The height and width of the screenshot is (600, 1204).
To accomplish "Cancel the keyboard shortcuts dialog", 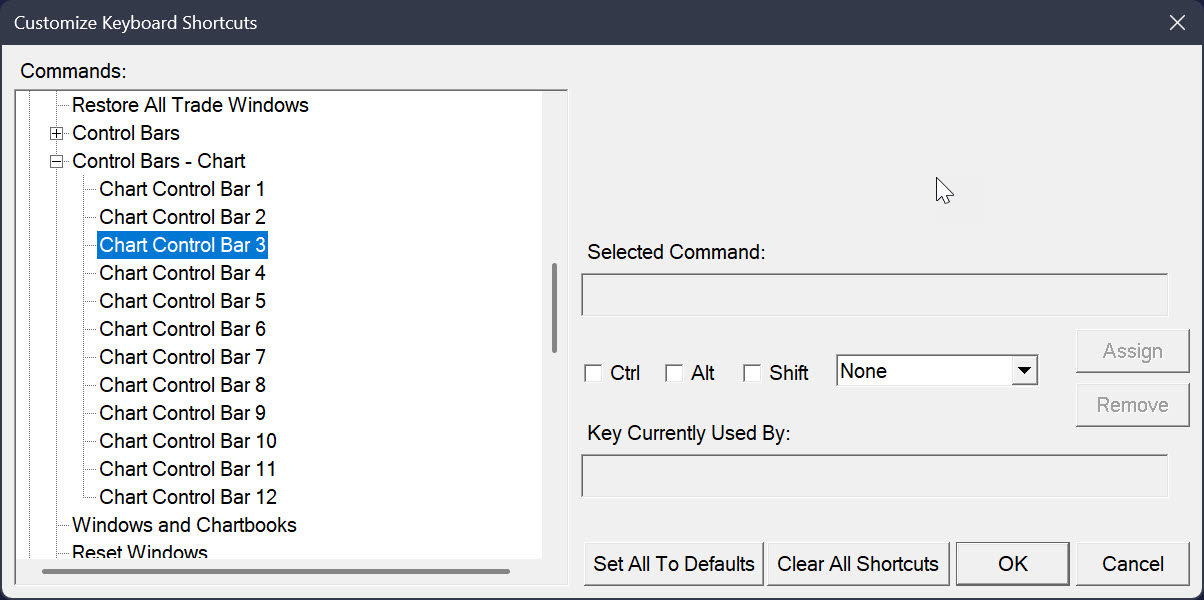I will tap(1133, 564).
